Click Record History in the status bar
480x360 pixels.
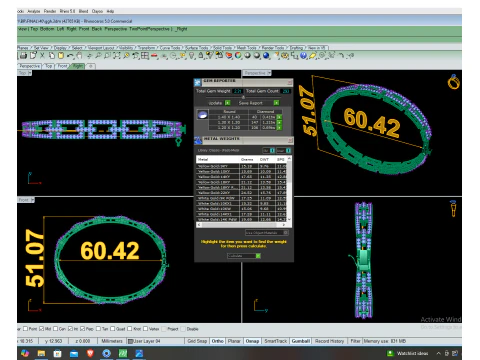coord(329,341)
